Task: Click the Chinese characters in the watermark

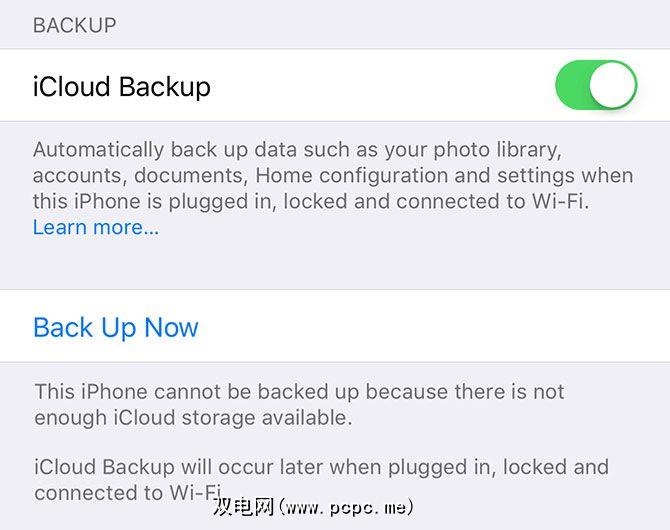Action: tap(243, 507)
